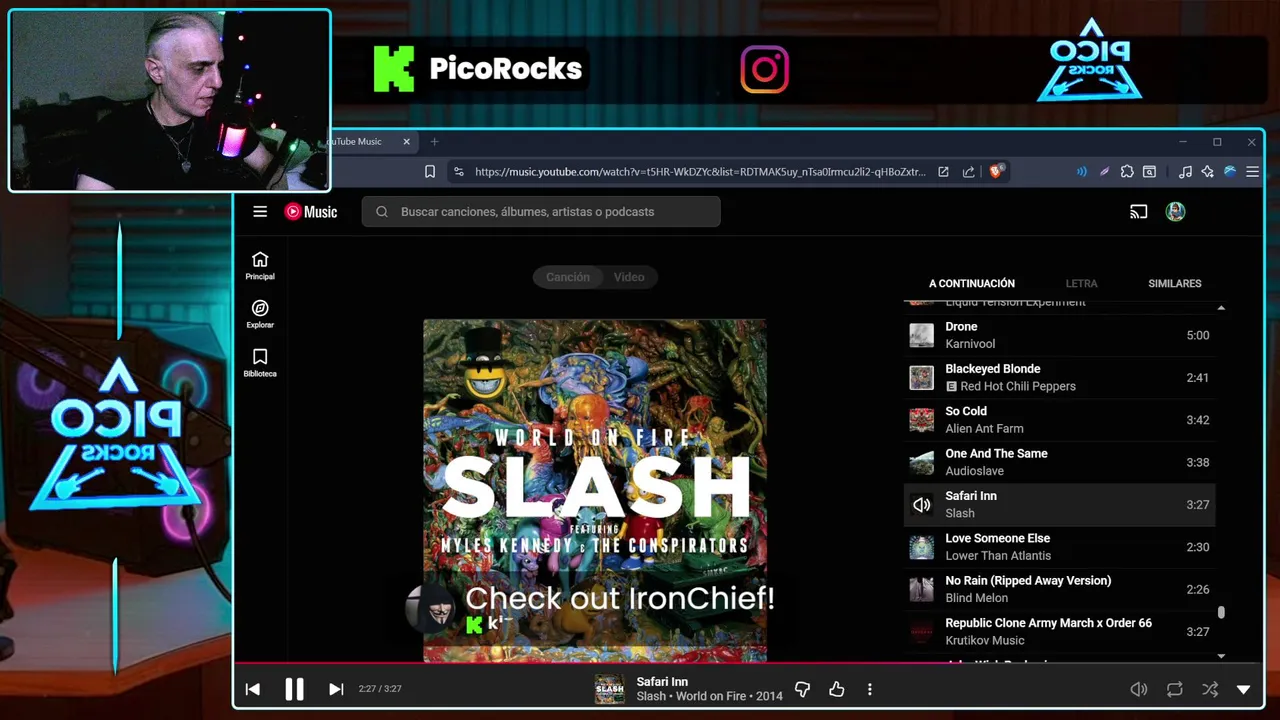Image resolution: width=1280 pixels, height=720 pixels.
Task: Open the browser main menu hamburger
Action: pos(1252,172)
